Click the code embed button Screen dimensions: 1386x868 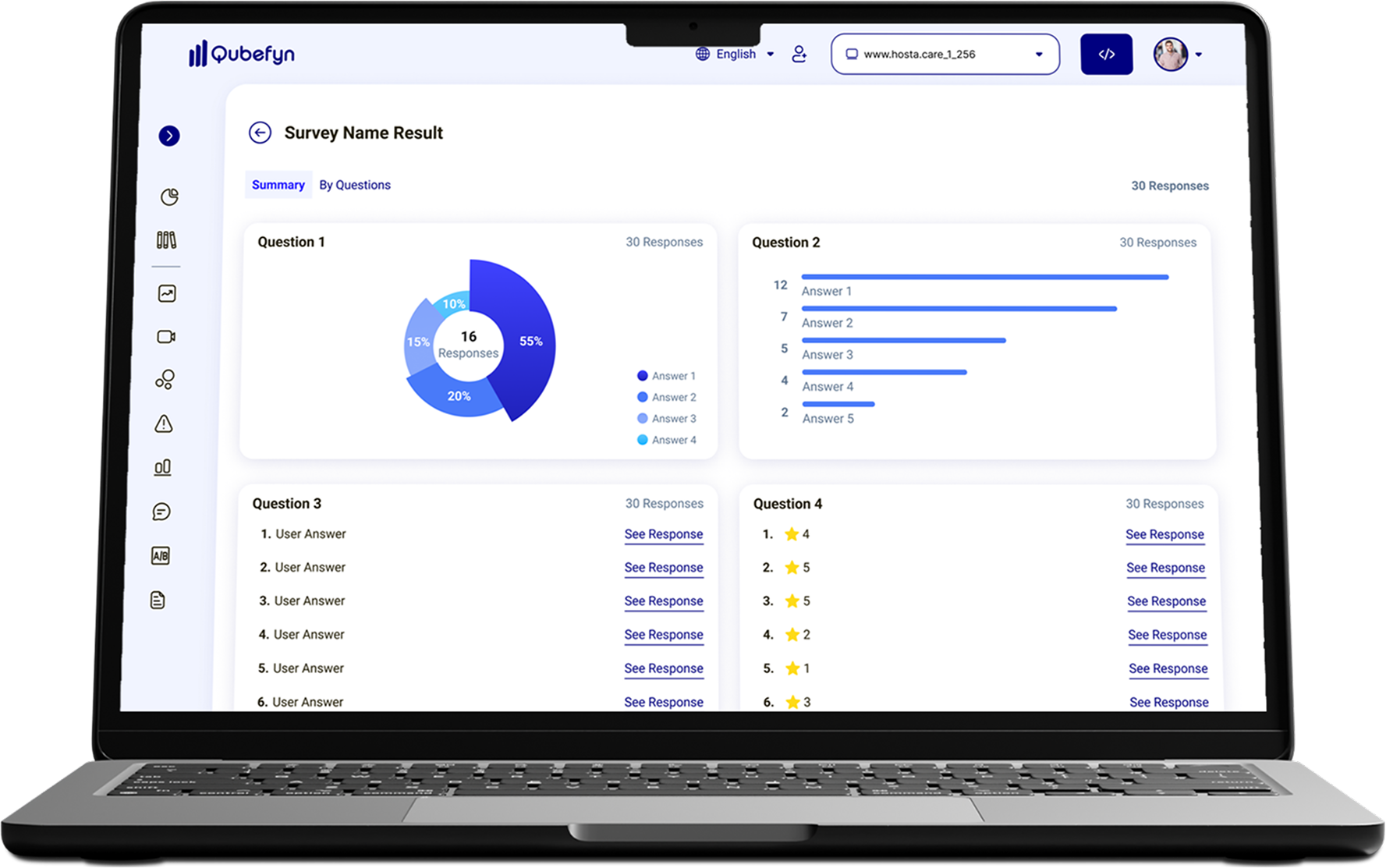pyautogui.click(x=1107, y=54)
